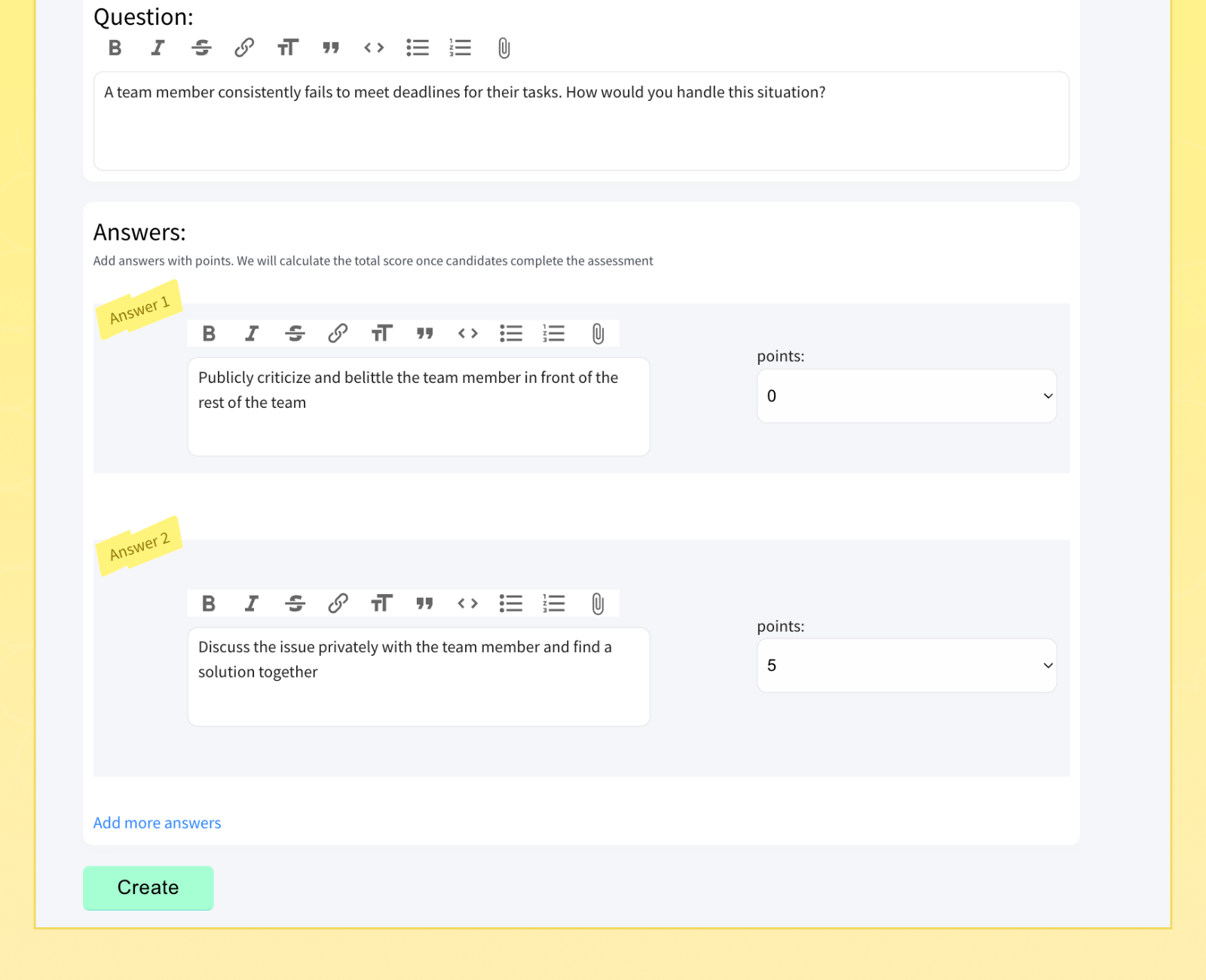
Task: Insert a hyperlink in the Question editor
Action: tap(244, 47)
